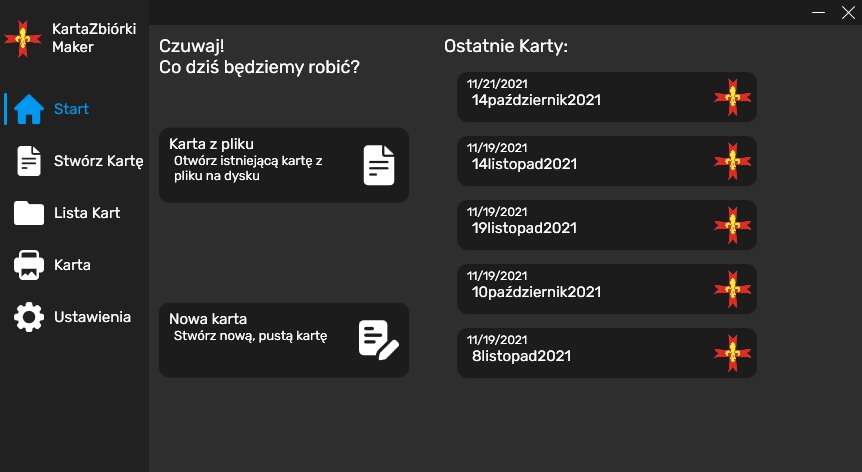Click the Stwórz Kartę document icon
Image resolution: width=862 pixels, height=472 pixels.
[29, 161]
